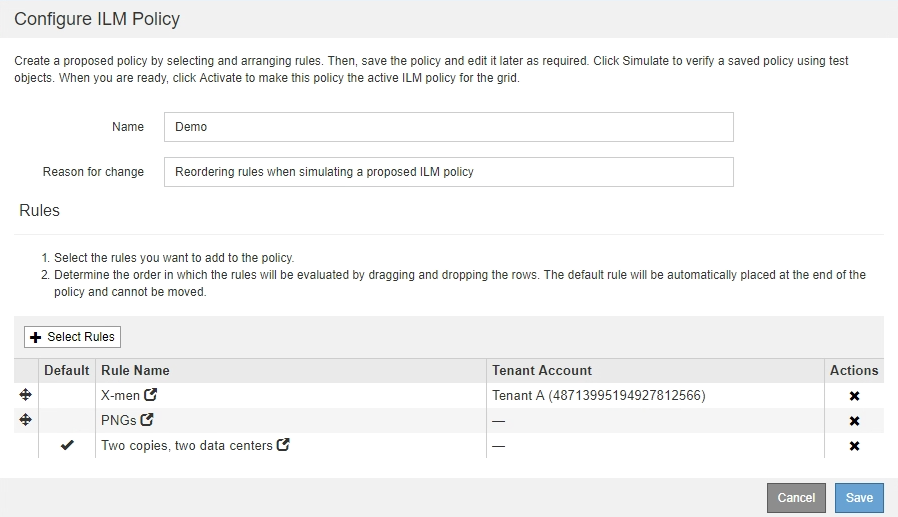Click the default checkmark on Two copies rule
898x517 pixels.
coord(67,445)
